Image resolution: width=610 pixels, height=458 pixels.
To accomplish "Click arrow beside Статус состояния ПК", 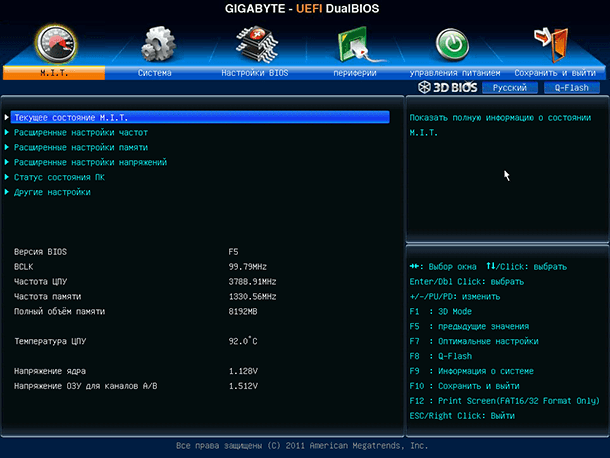I will coord(7,177).
